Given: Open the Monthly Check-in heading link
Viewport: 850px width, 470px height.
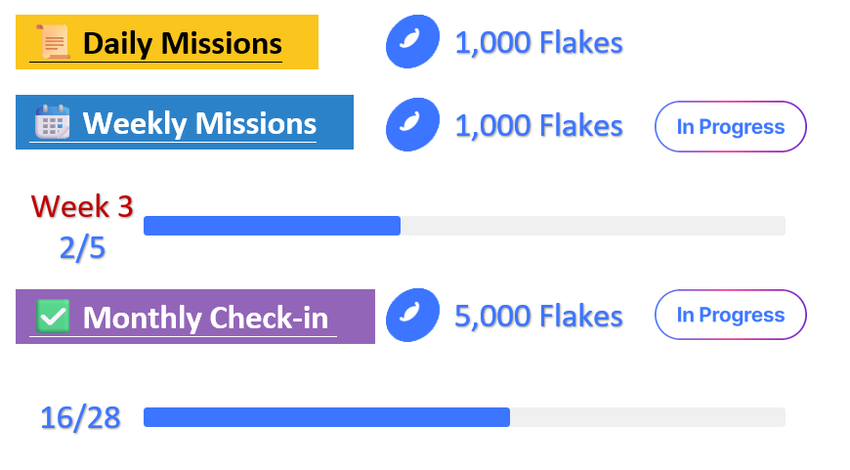Looking at the screenshot, I should pos(205,317).
